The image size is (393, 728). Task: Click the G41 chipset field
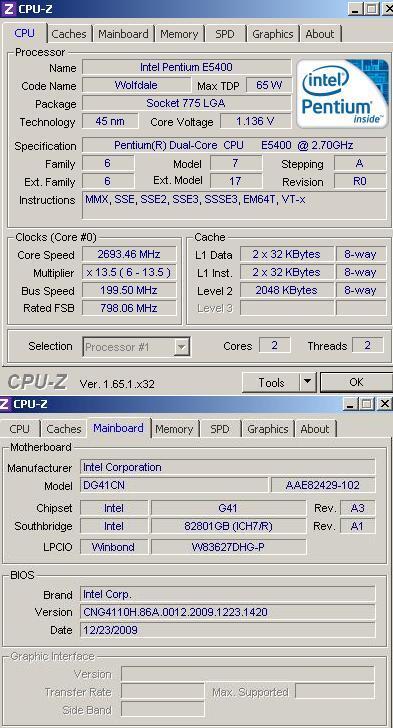point(229,508)
